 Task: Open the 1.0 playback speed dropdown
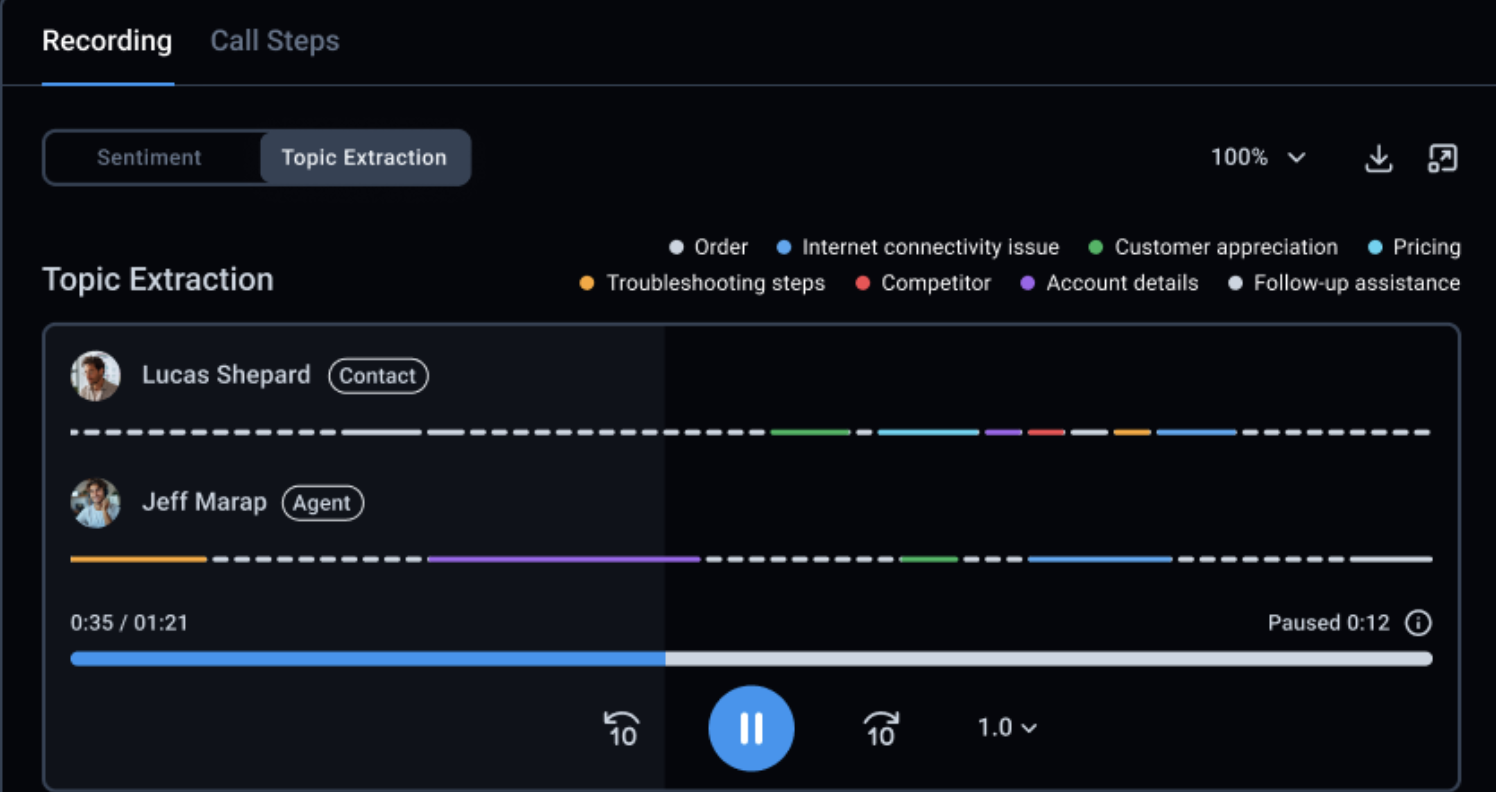coord(1006,728)
